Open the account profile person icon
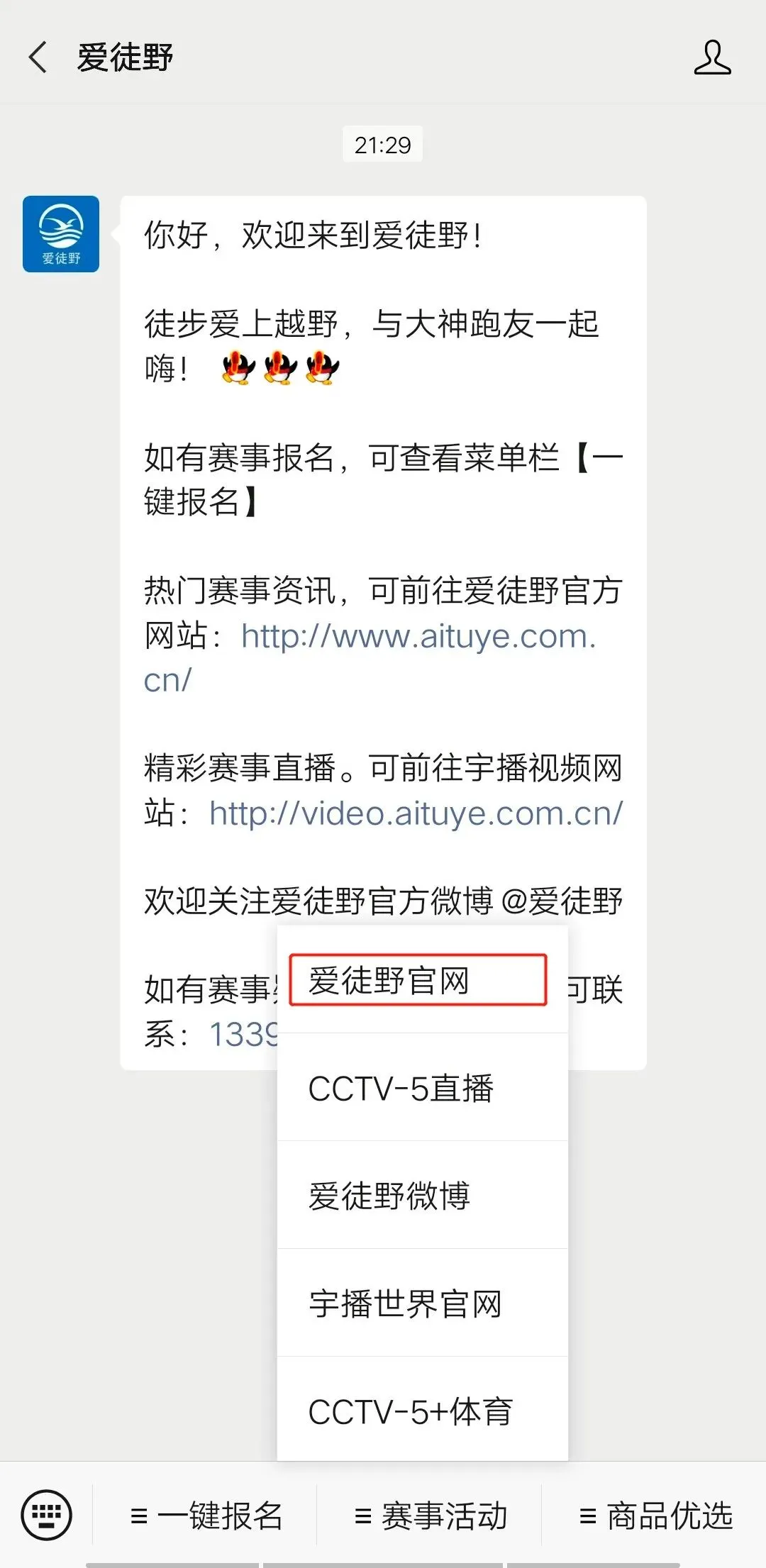 tap(712, 57)
